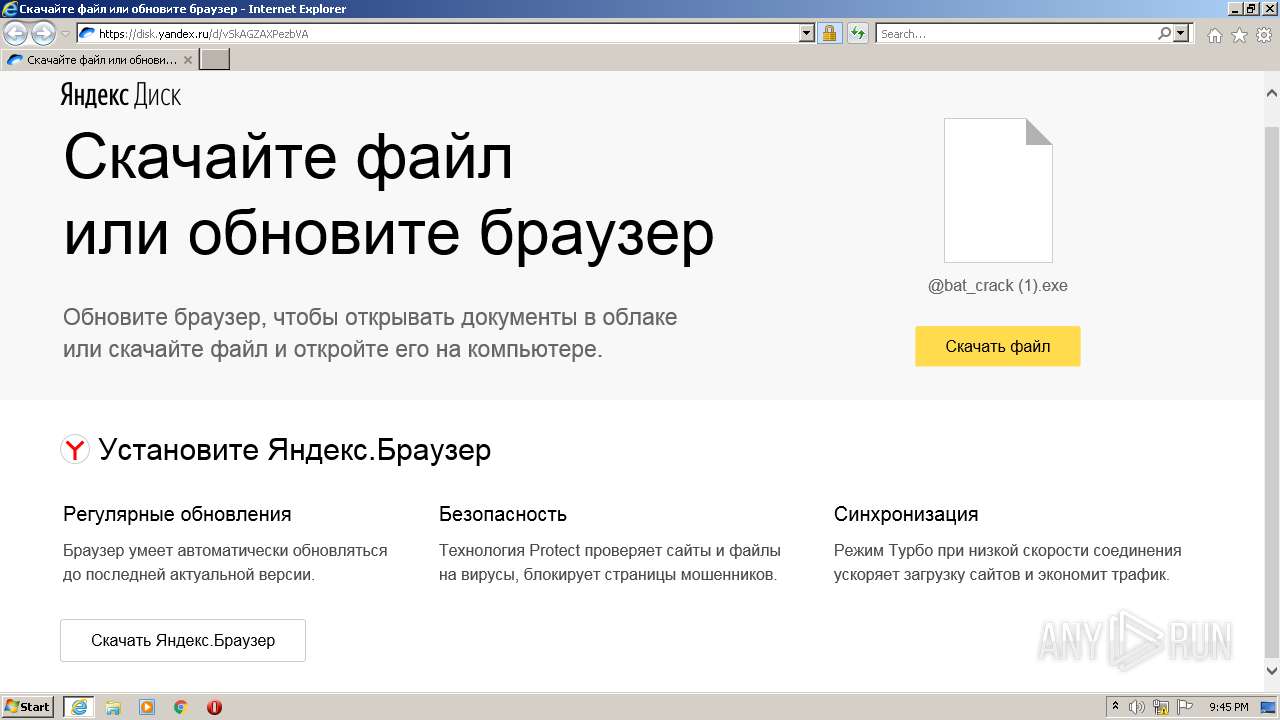
Task: Open the search provider dropdown arrow
Action: point(1182,33)
